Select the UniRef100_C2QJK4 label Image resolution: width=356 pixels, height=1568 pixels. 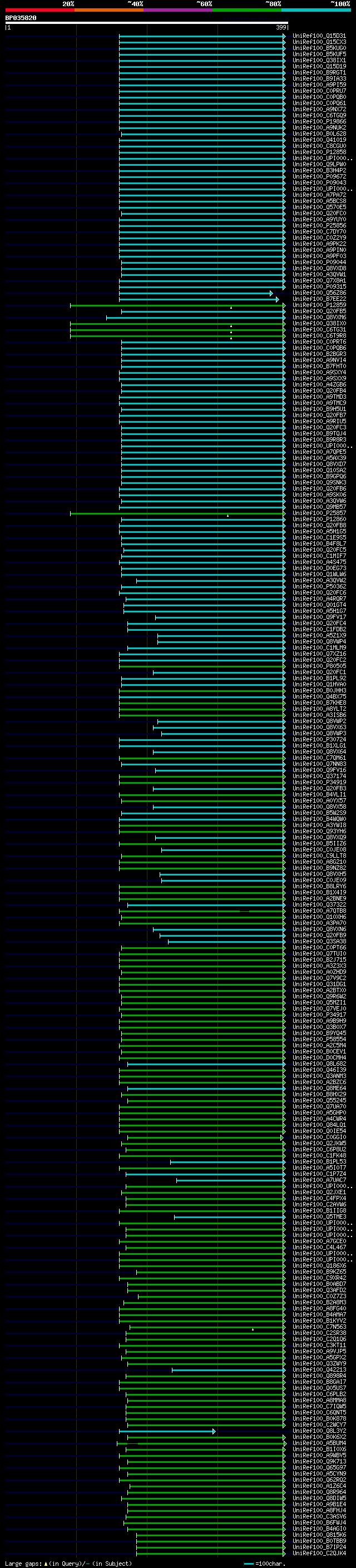(319, 1554)
